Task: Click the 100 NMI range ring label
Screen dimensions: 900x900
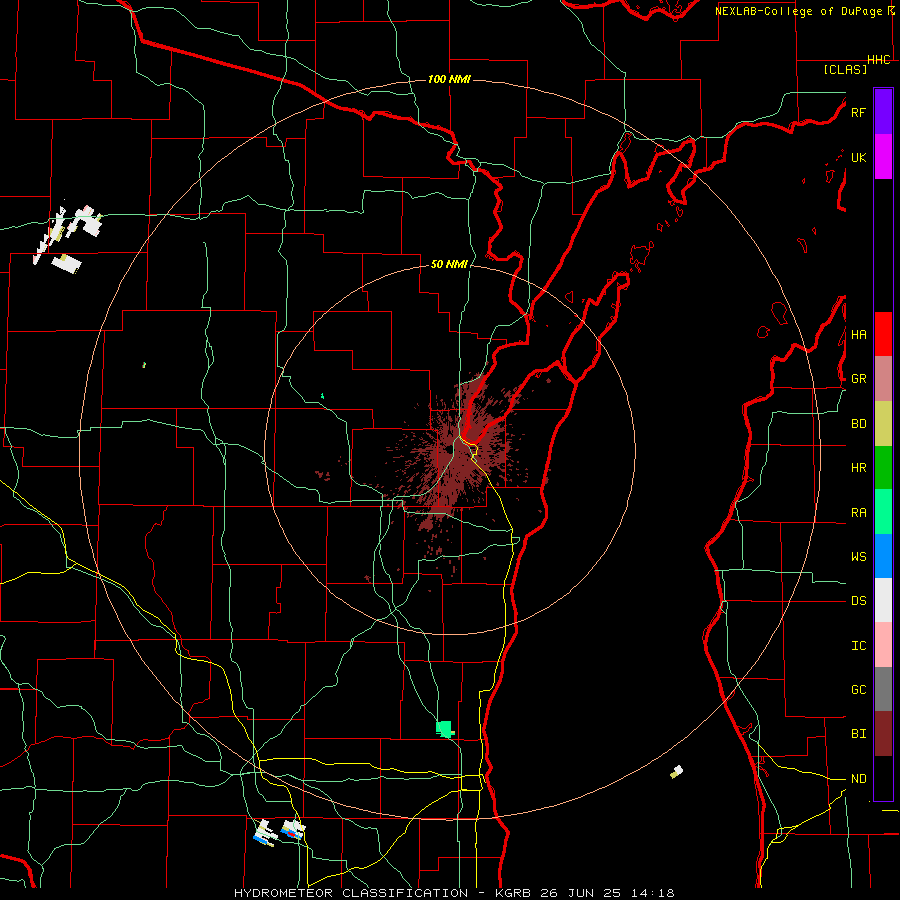Action: tap(449, 79)
